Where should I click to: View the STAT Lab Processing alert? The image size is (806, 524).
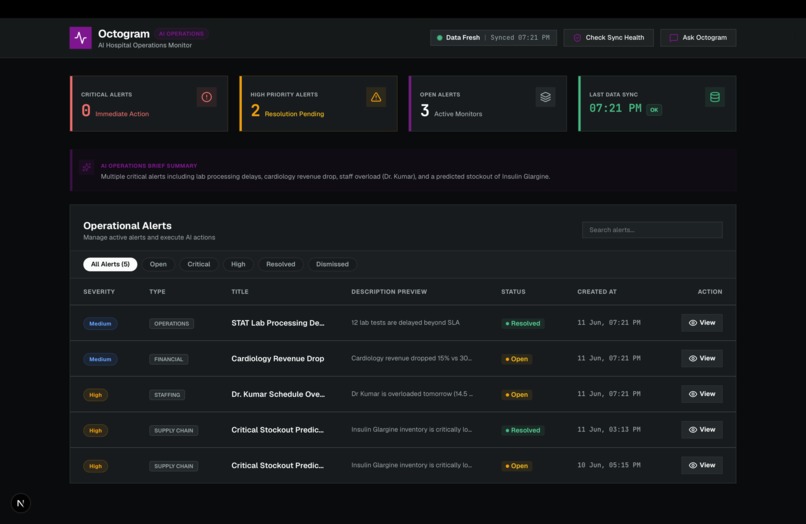(702, 323)
